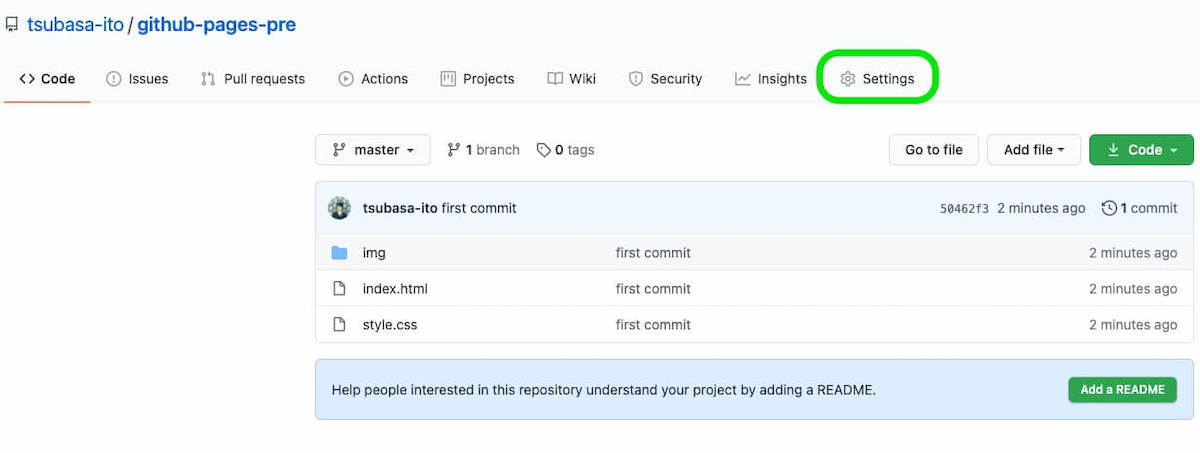Screen dimensions: 1200x453
Task: Click the repository book icon beside owner name
Action: pos(12,25)
